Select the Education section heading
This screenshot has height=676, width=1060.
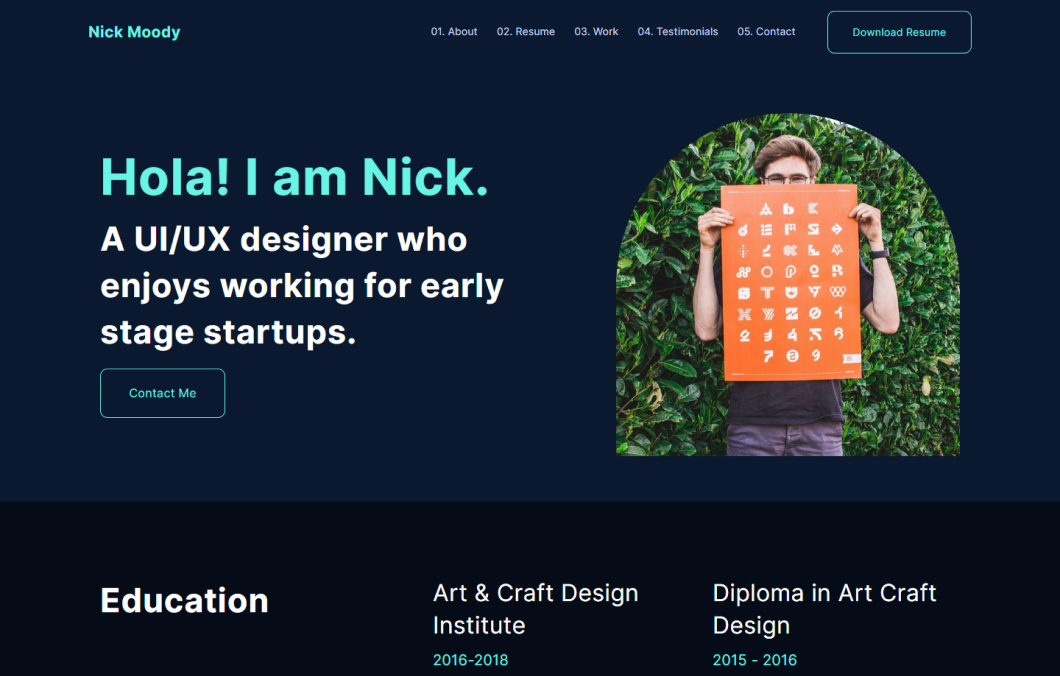click(x=184, y=601)
